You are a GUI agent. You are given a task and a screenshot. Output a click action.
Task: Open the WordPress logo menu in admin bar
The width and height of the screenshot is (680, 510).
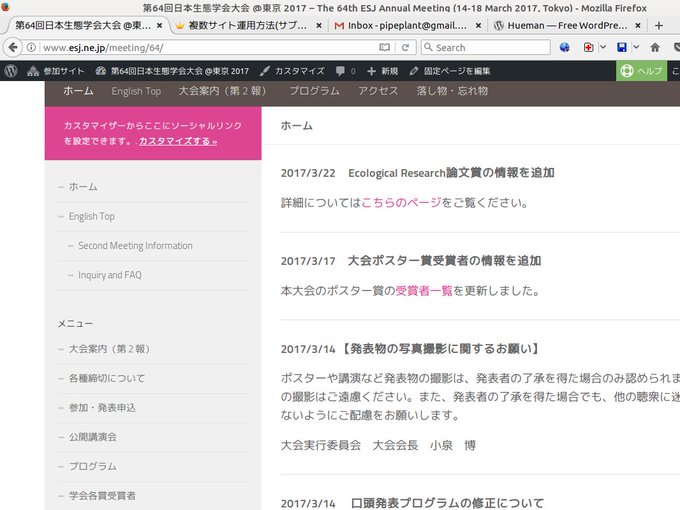(11, 71)
